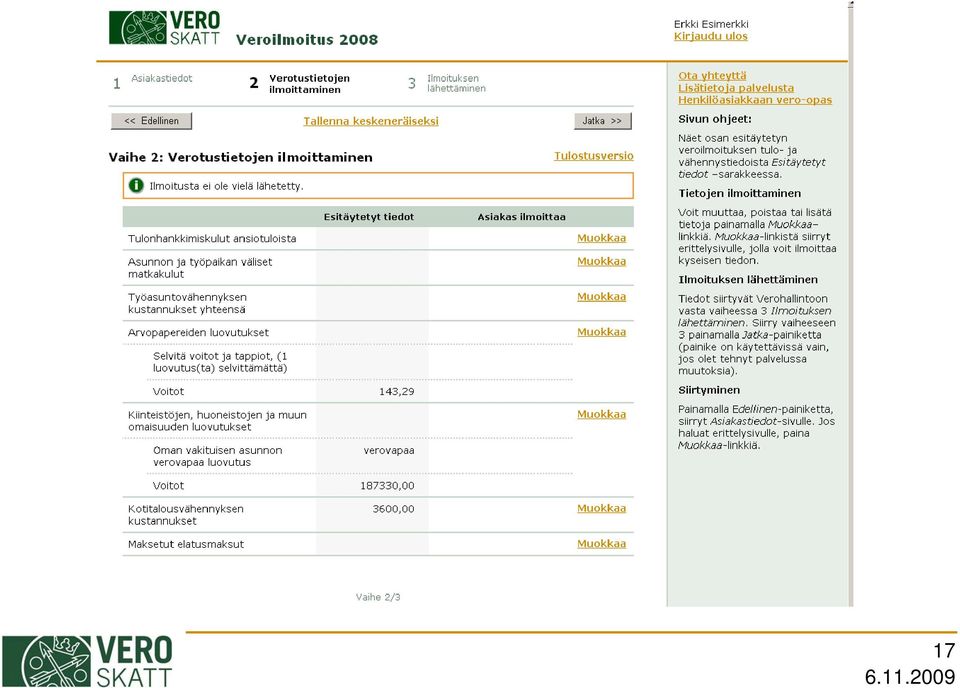Viewport: 960px width, 688px height.
Task: Click the user name Erkki Esimerkki
Action: (x=711, y=24)
